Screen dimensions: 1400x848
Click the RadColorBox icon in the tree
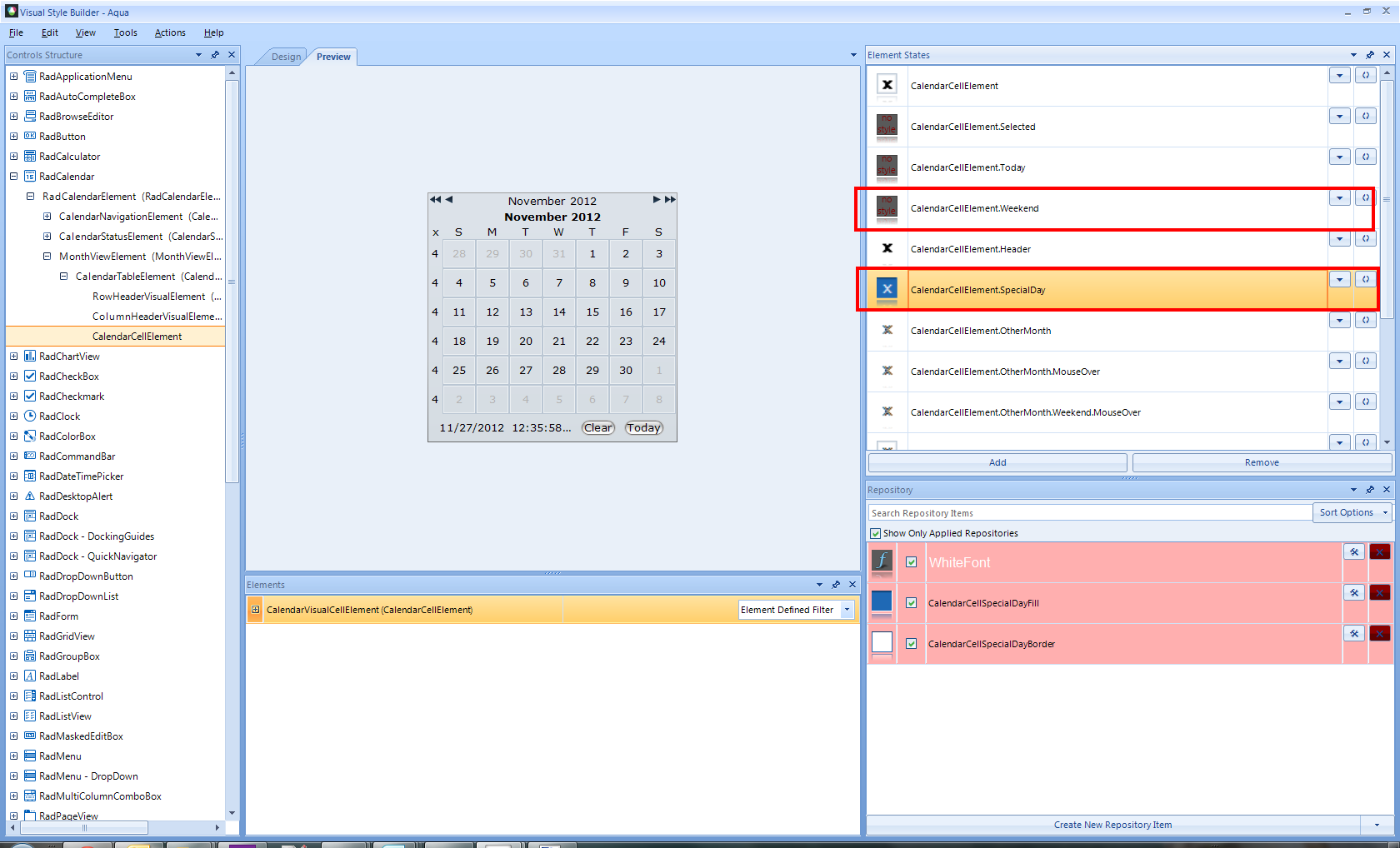[x=30, y=436]
